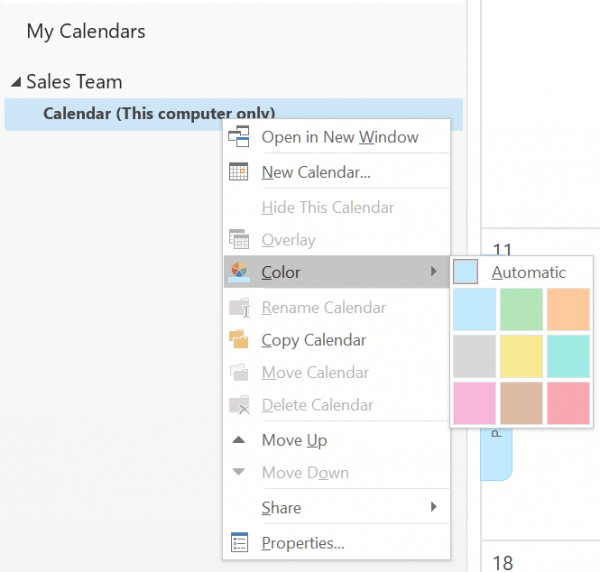The height and width of the screenshot is (572, 600).
Task: Click the Overlay calendar icon
Action: [x=239, y=239]
